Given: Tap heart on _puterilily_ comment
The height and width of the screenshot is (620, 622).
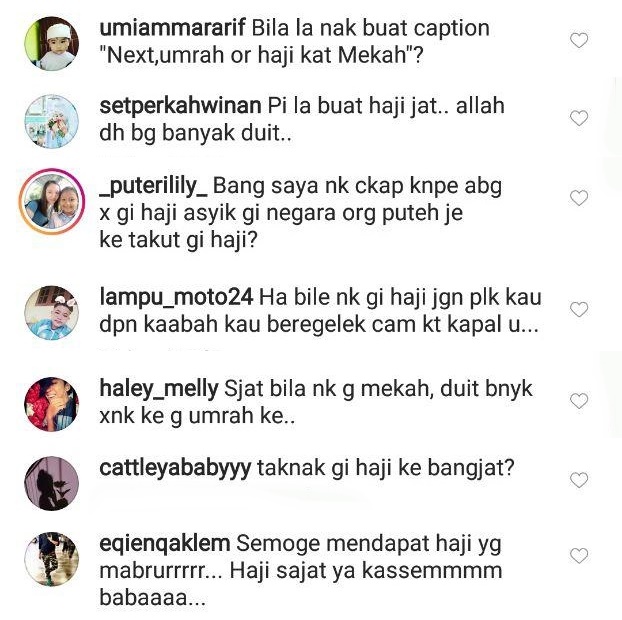Looking at the screenshot, I should 579,198.
